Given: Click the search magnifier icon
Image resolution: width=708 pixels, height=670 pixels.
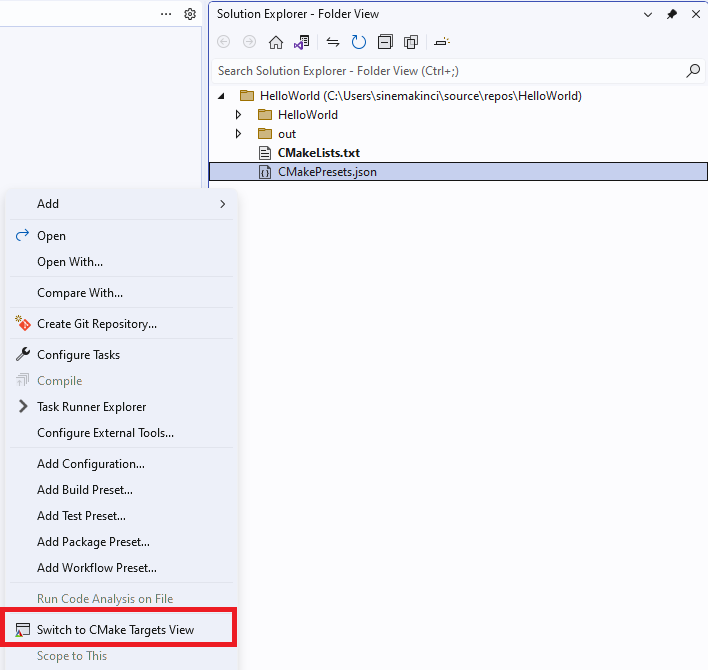Looking at the screenshot, I should coord(693,71).
